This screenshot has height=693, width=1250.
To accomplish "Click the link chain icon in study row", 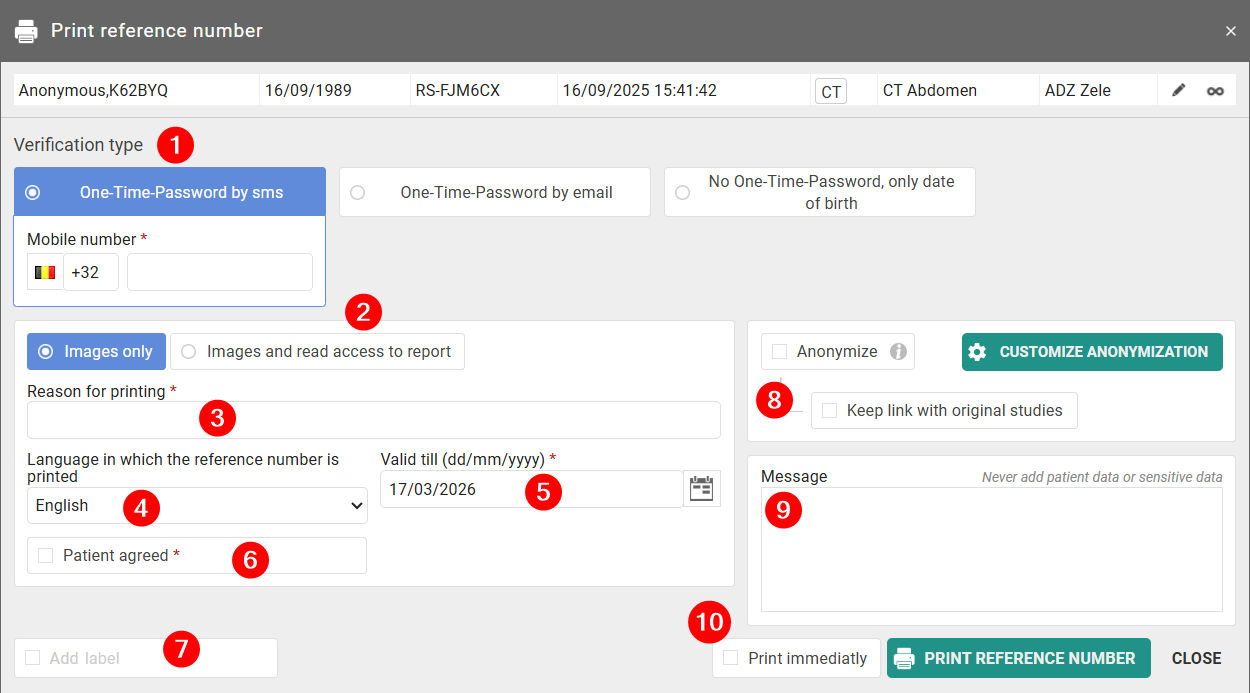I will click(1215, 90).
